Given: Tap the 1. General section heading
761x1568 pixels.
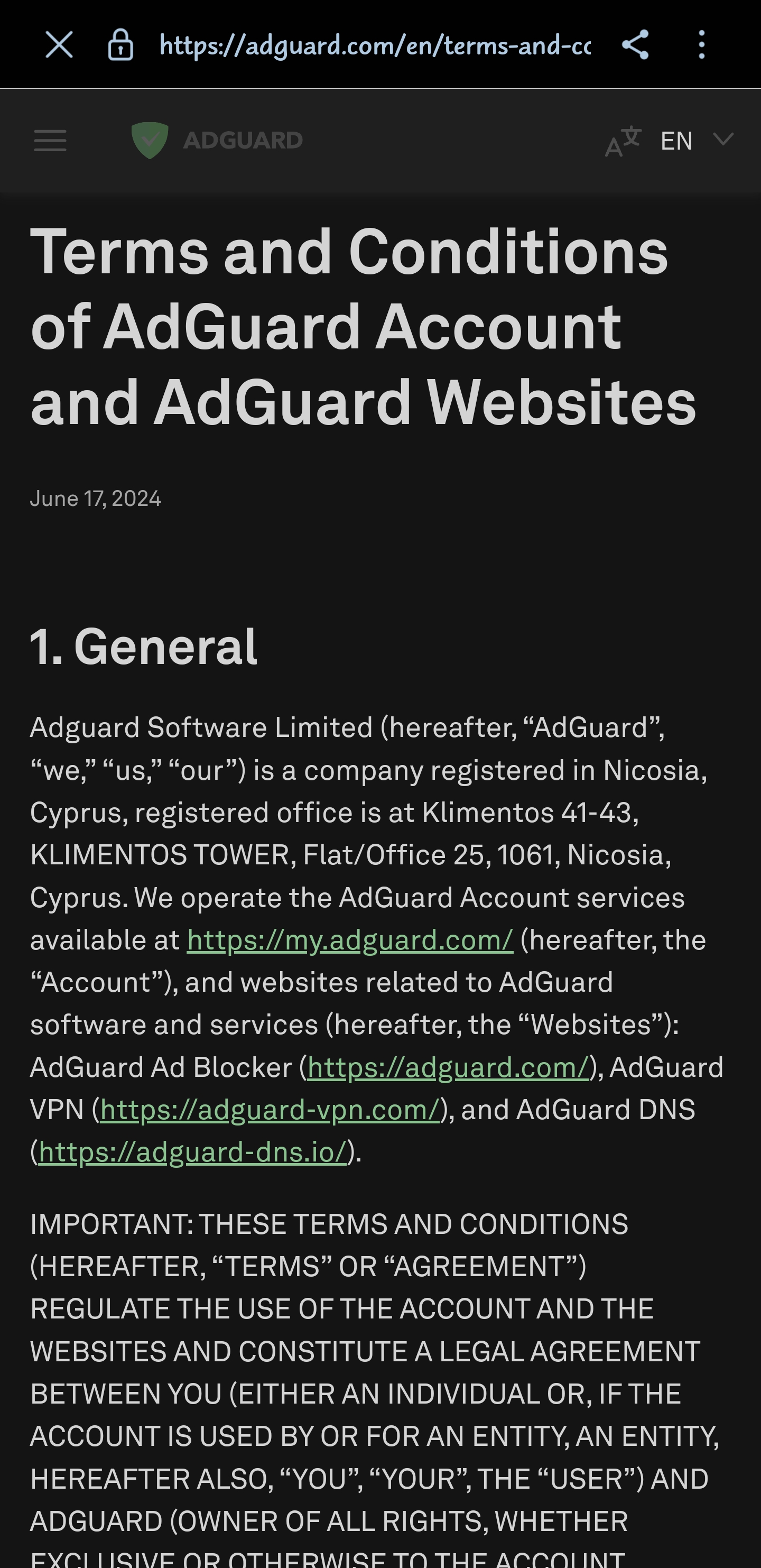Looking at the screenshot, I should click(x=144, y=647).
